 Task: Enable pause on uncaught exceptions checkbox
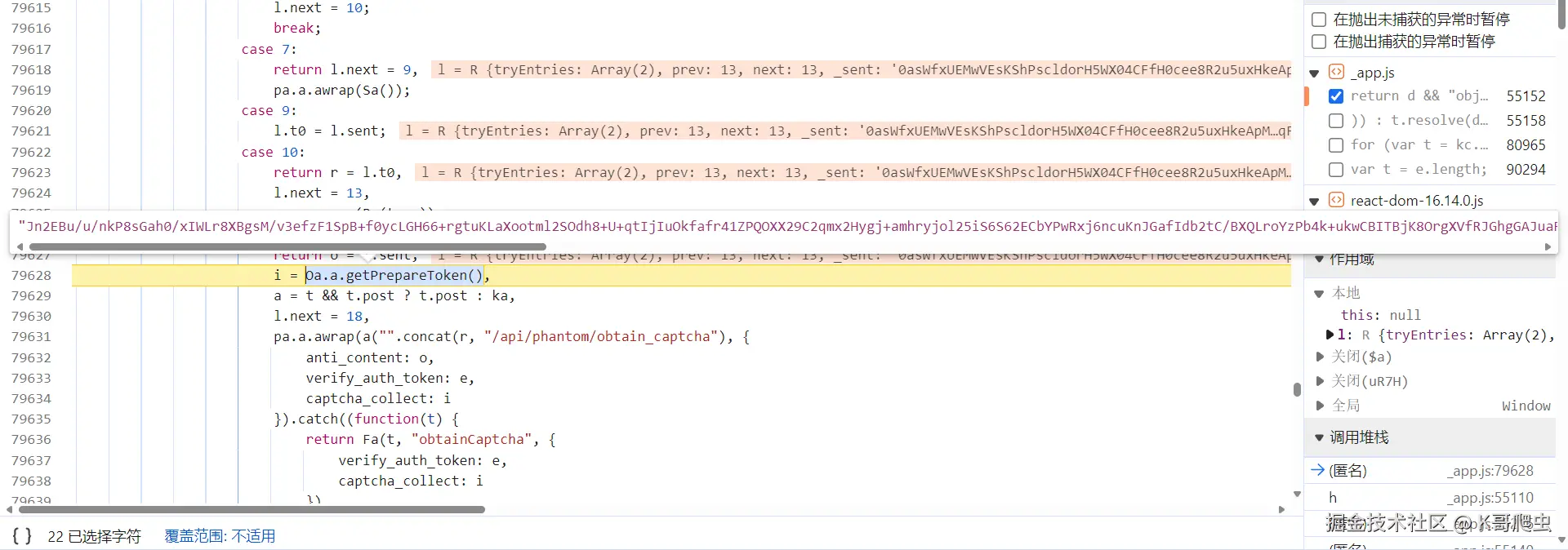(x=1319, y=19)
